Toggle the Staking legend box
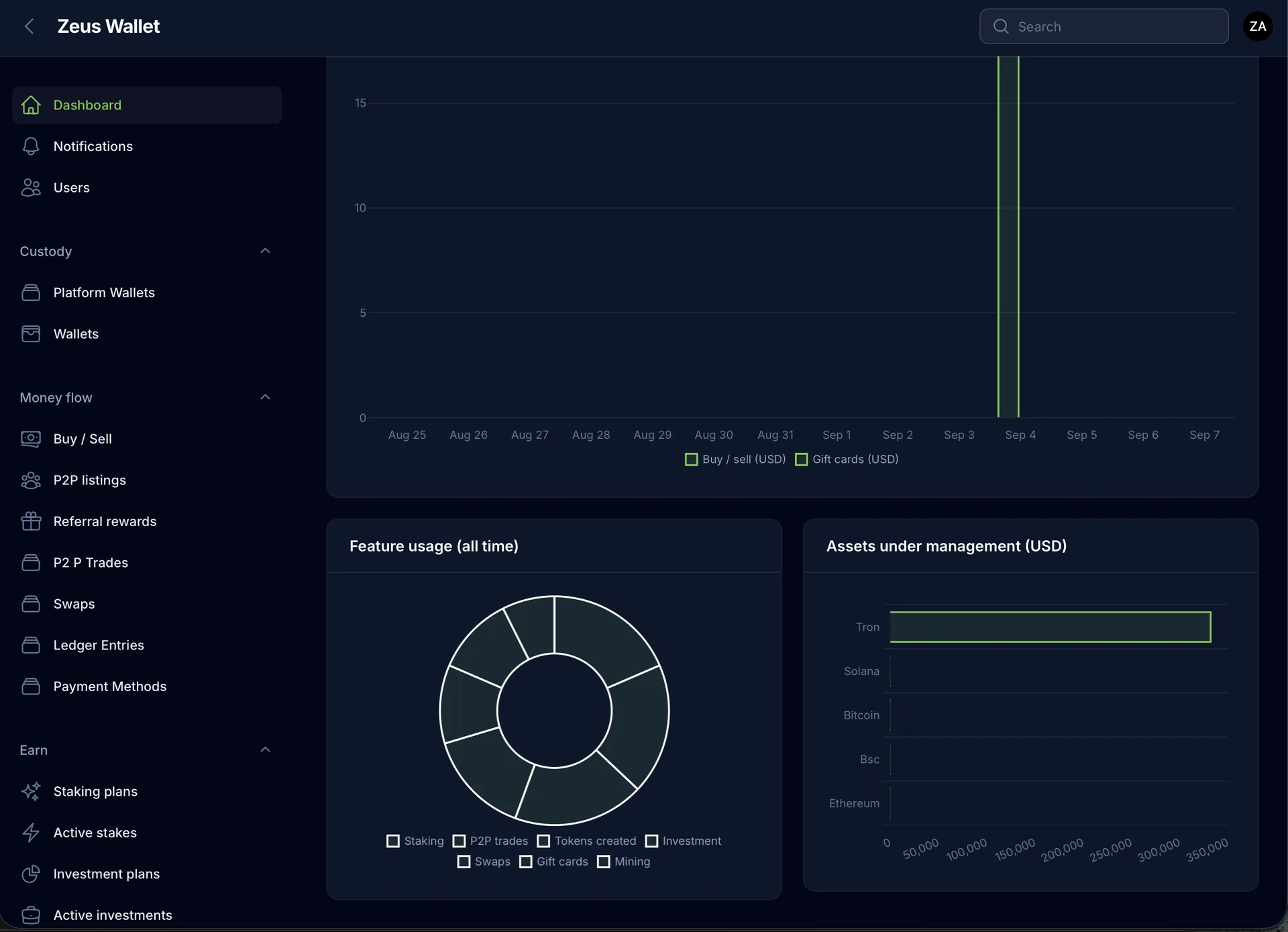This screenshot has width=1288, height=932. pyautogui.click(x=393, y=841)
